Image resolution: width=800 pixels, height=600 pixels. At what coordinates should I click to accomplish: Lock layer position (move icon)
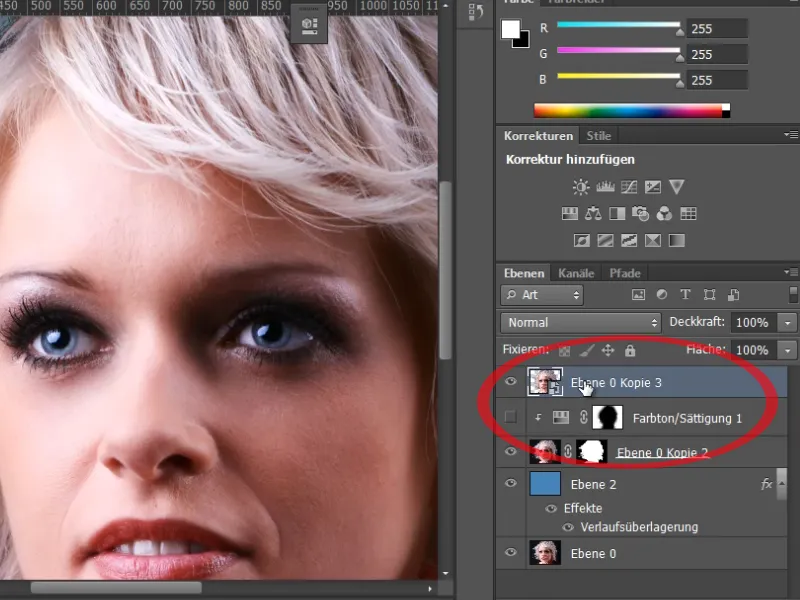(x=608, y=351)
